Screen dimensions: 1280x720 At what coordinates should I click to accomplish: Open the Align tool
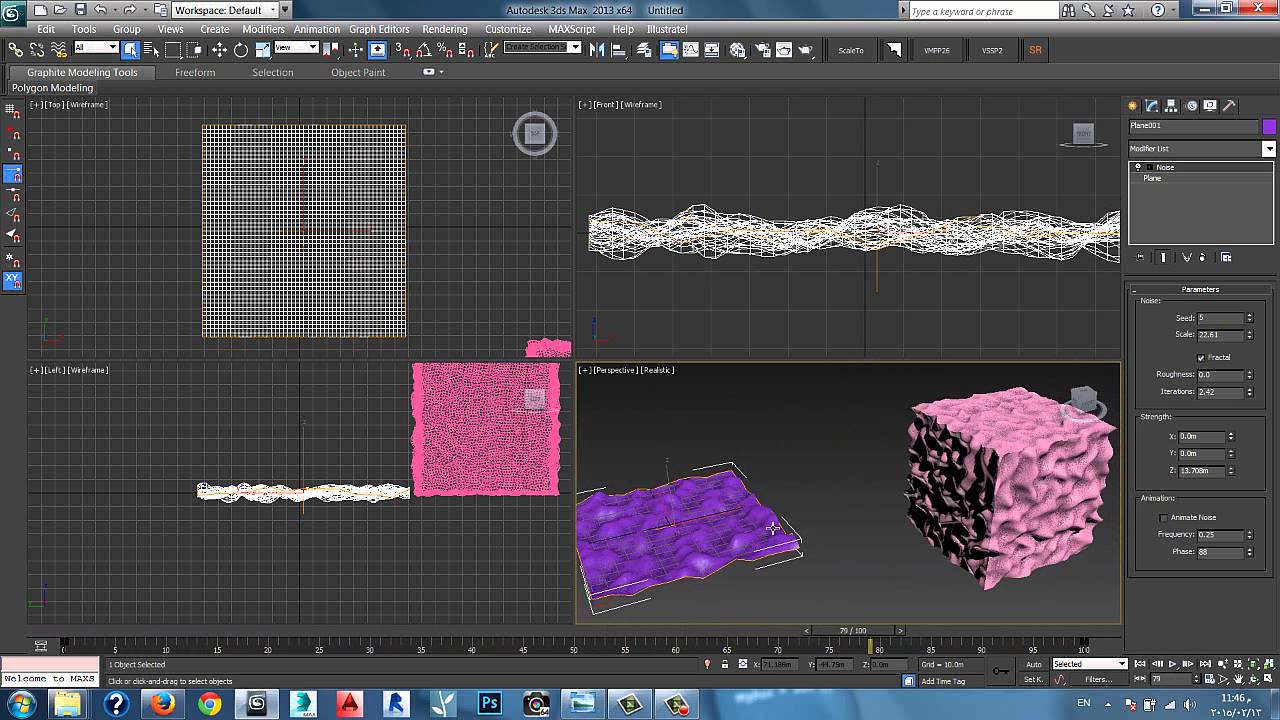tap(619, 49)
